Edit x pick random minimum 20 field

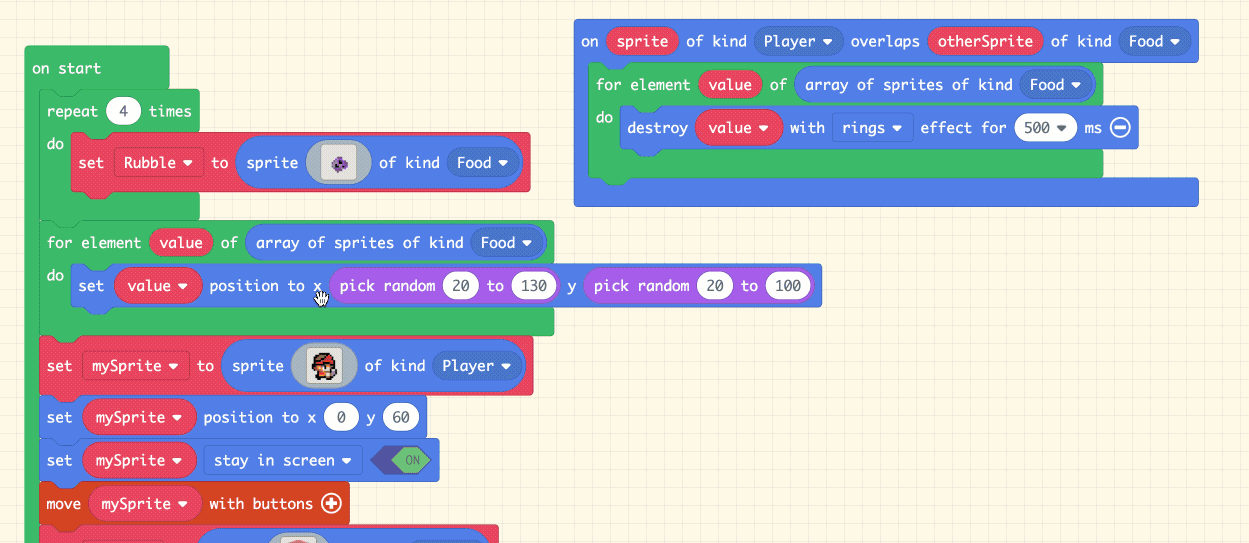[461, 286]
